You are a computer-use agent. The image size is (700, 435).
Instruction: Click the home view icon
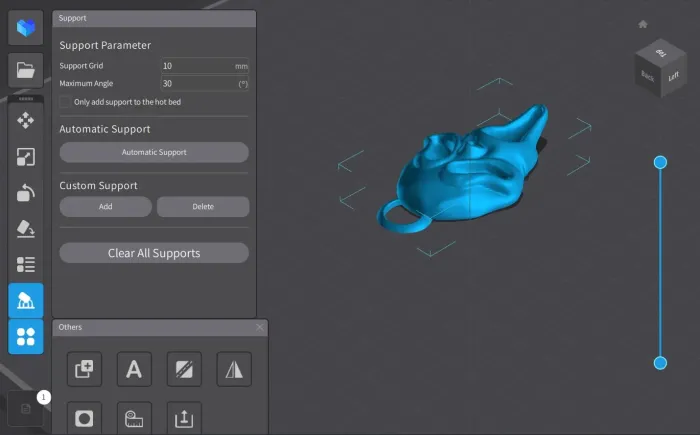pyautogui.click(x=643, y=24)
